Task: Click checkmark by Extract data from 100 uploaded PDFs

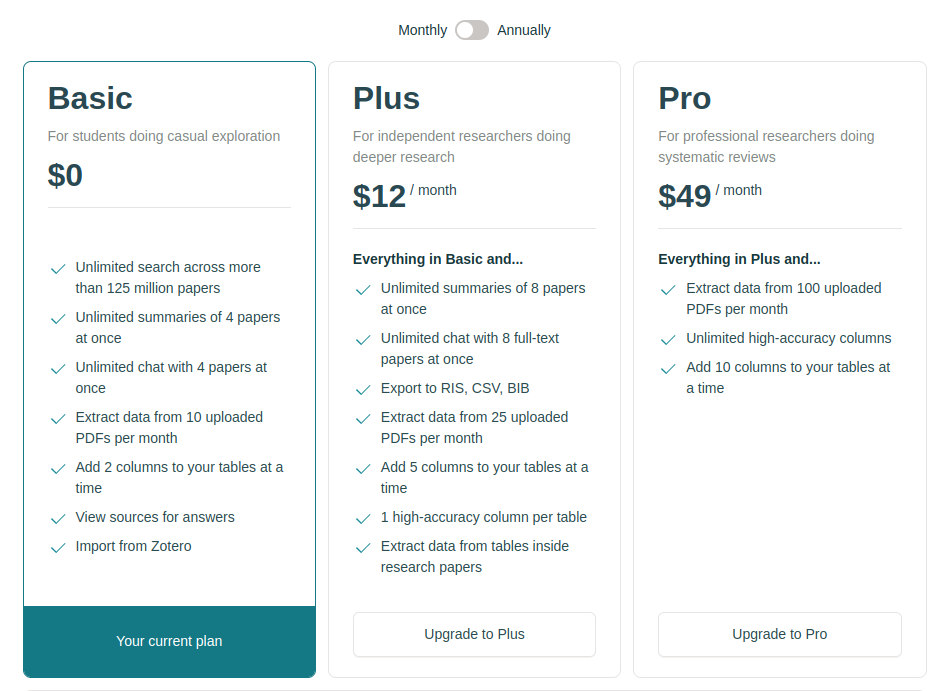Action: coord(668,290)
